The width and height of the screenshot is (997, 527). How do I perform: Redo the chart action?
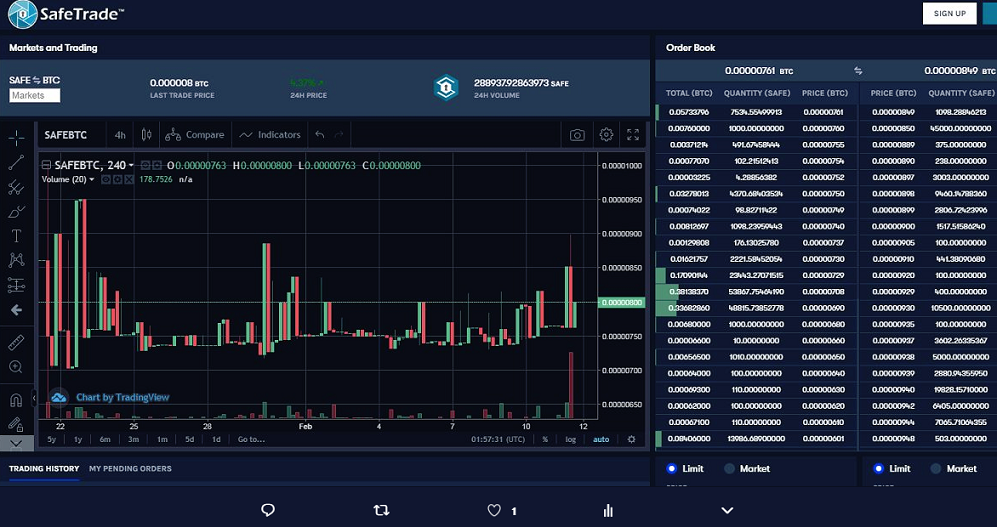339,135
